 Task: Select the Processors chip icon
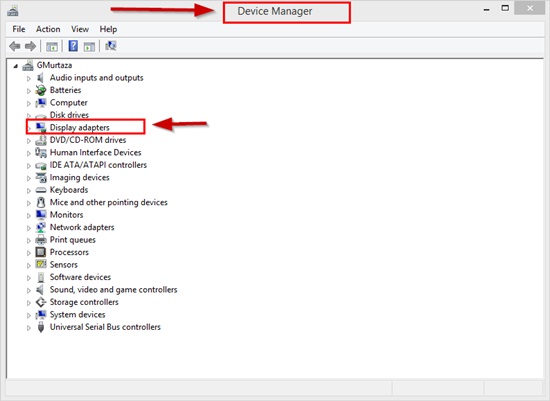41,252
